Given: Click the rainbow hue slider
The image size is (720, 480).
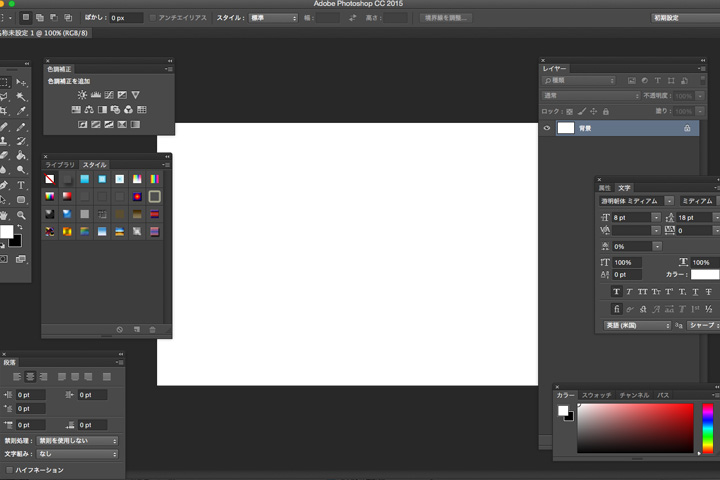Looking at the screenshot, I should (708, 429).
